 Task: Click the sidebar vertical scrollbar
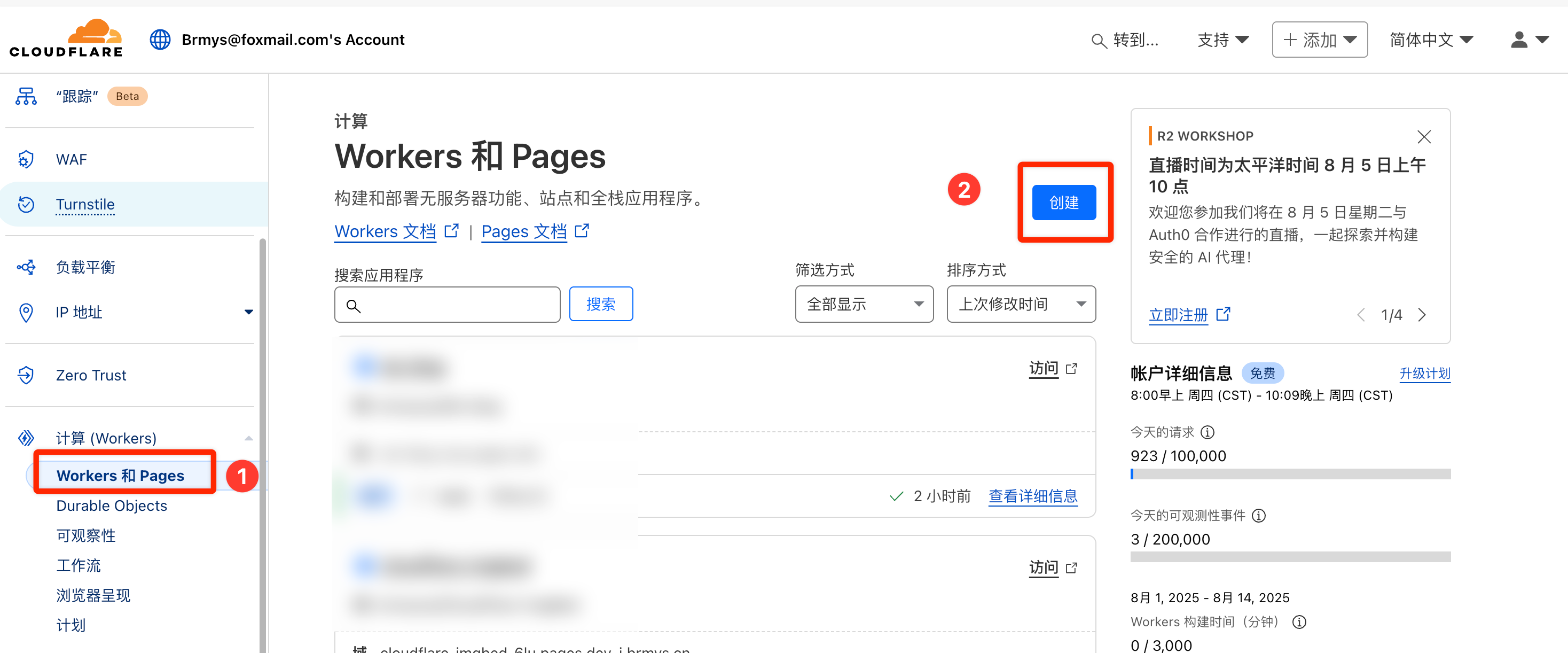[x=263, y=445]
